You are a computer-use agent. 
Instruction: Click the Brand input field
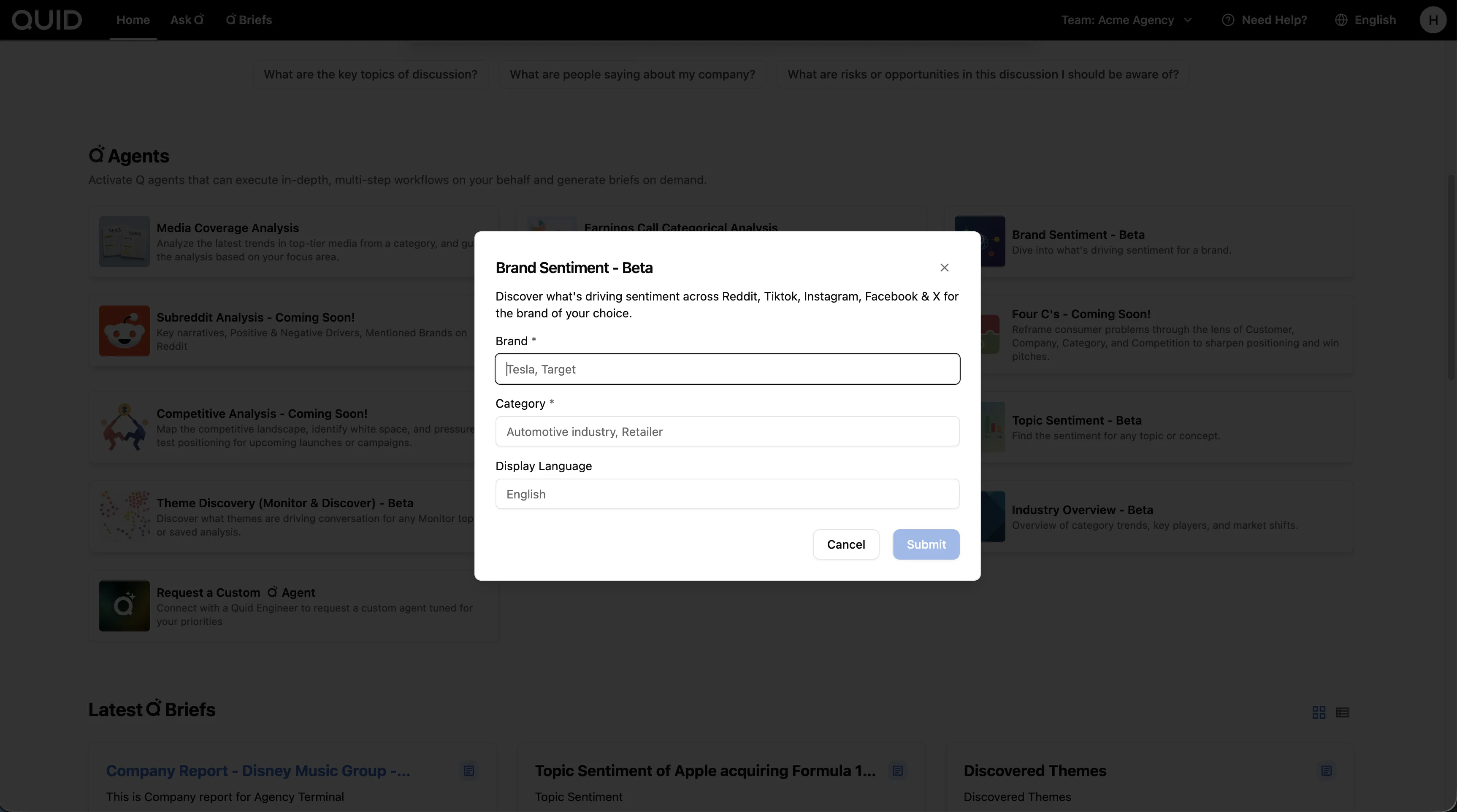pyautogui.click(x=727, y=369)
